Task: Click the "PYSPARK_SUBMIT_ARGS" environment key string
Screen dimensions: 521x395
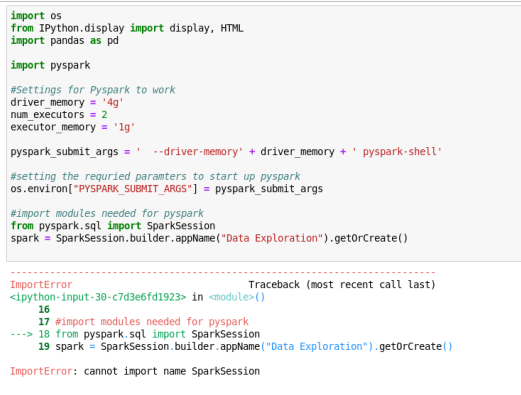Action: [x=133, y=189]
